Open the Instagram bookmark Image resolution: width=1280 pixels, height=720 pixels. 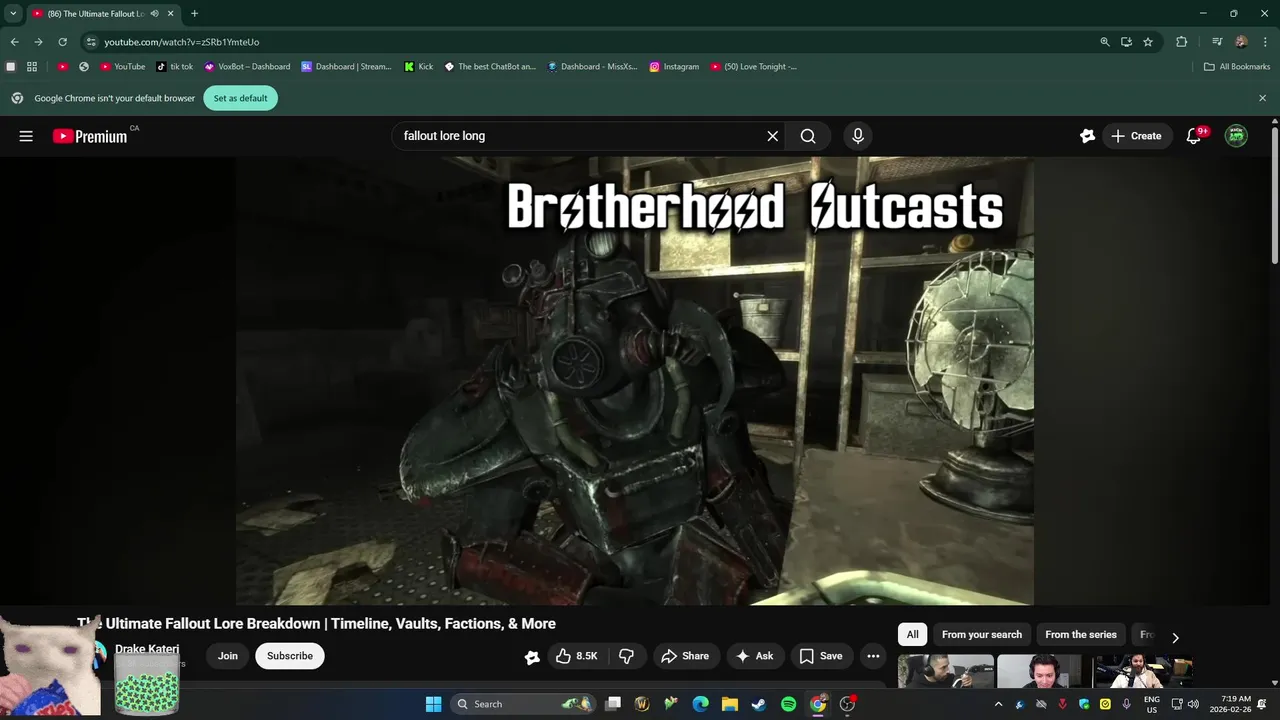[x=674, y=67]
